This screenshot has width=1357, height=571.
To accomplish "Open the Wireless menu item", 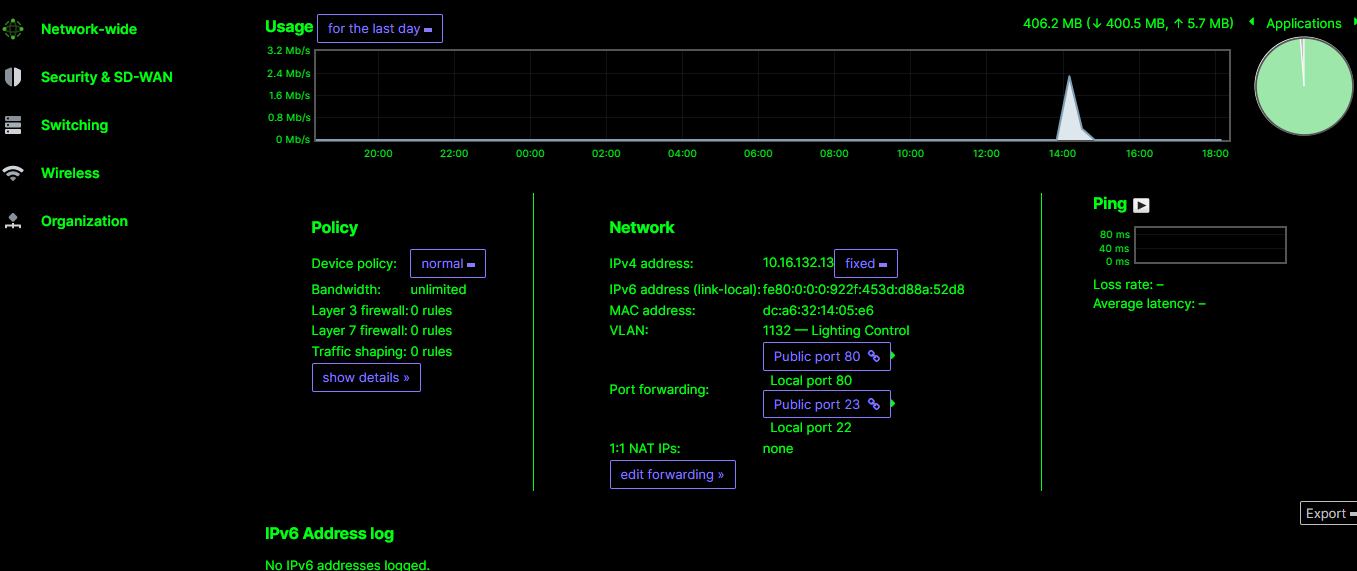I will [70, 173].
